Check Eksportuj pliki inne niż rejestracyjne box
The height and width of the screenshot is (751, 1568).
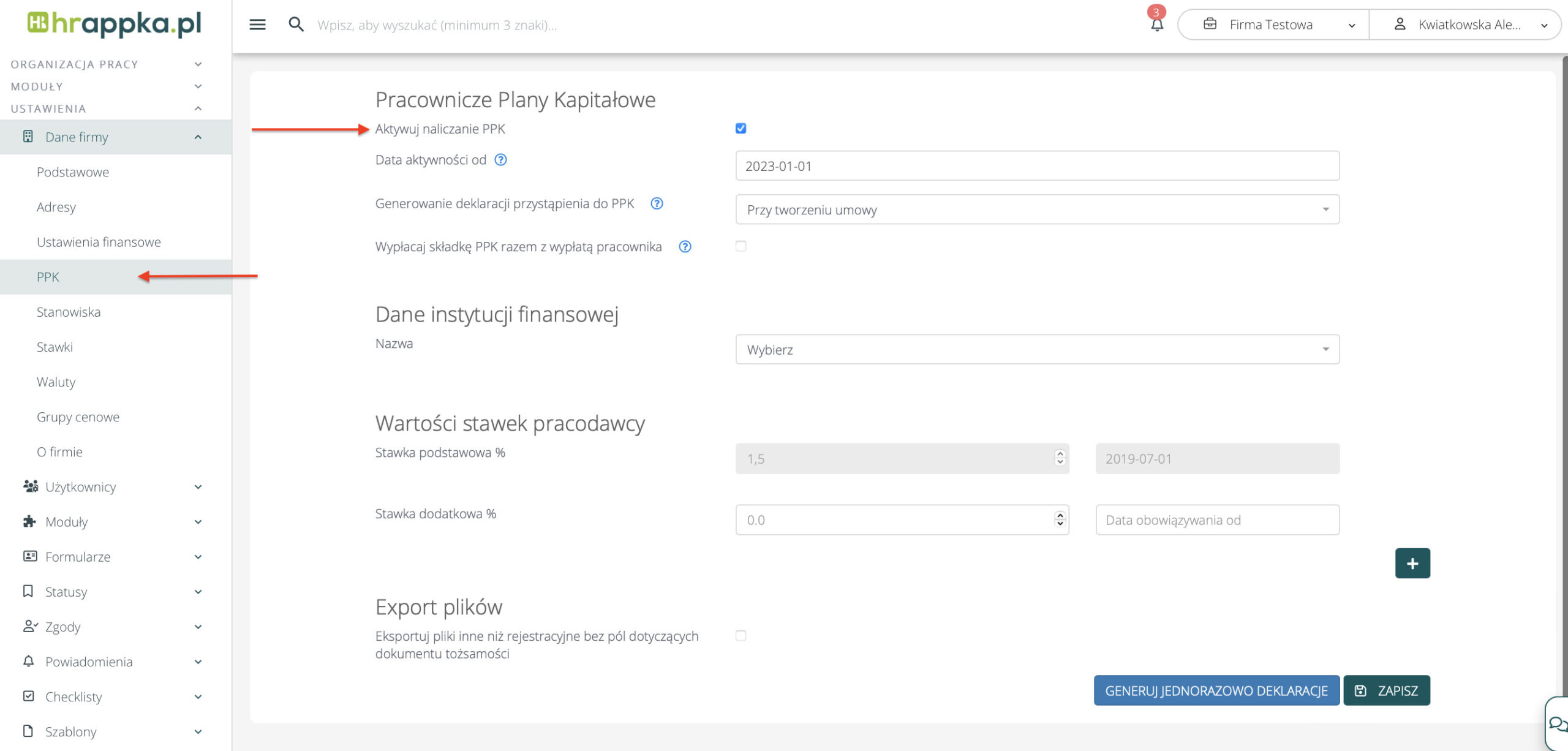741,636
